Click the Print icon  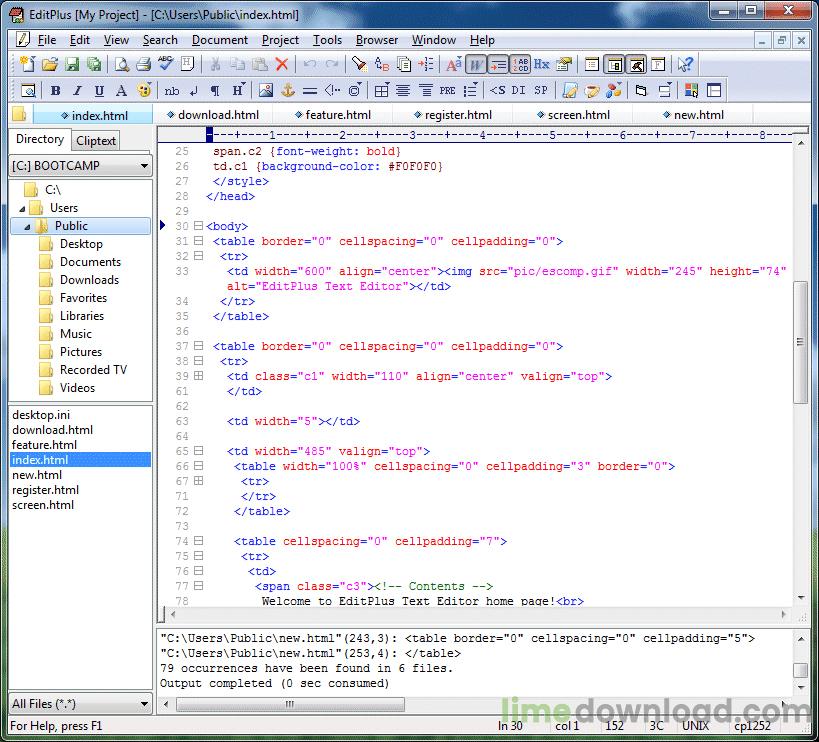coord(144,64)
